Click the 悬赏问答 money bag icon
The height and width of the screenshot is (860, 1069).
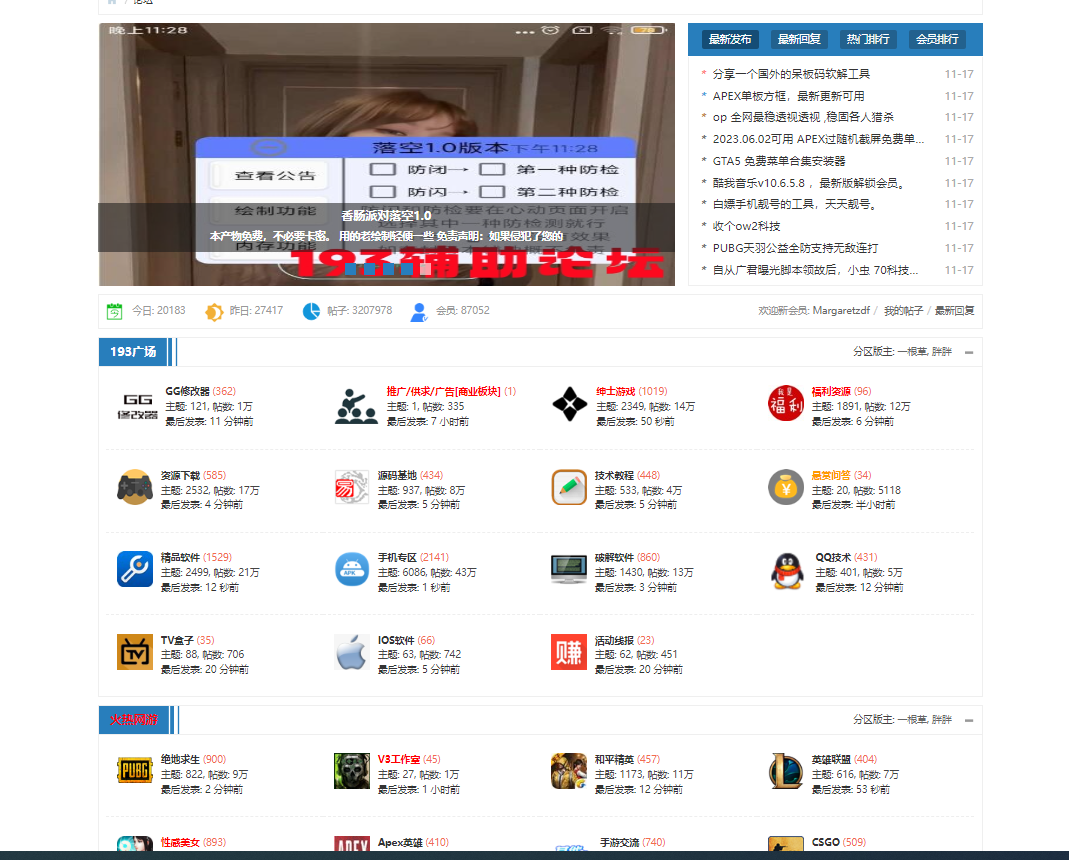pos(786,487)
